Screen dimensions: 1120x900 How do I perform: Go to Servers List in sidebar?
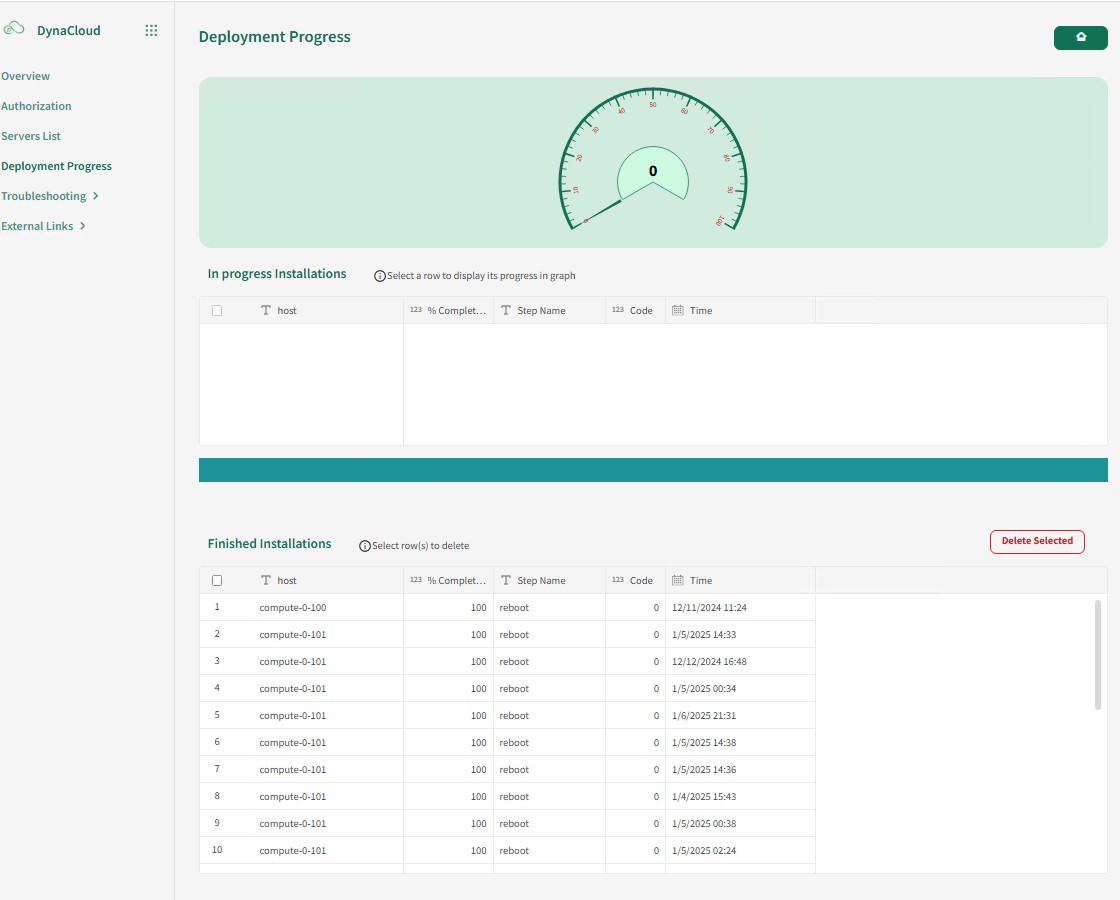pos(31,136)
